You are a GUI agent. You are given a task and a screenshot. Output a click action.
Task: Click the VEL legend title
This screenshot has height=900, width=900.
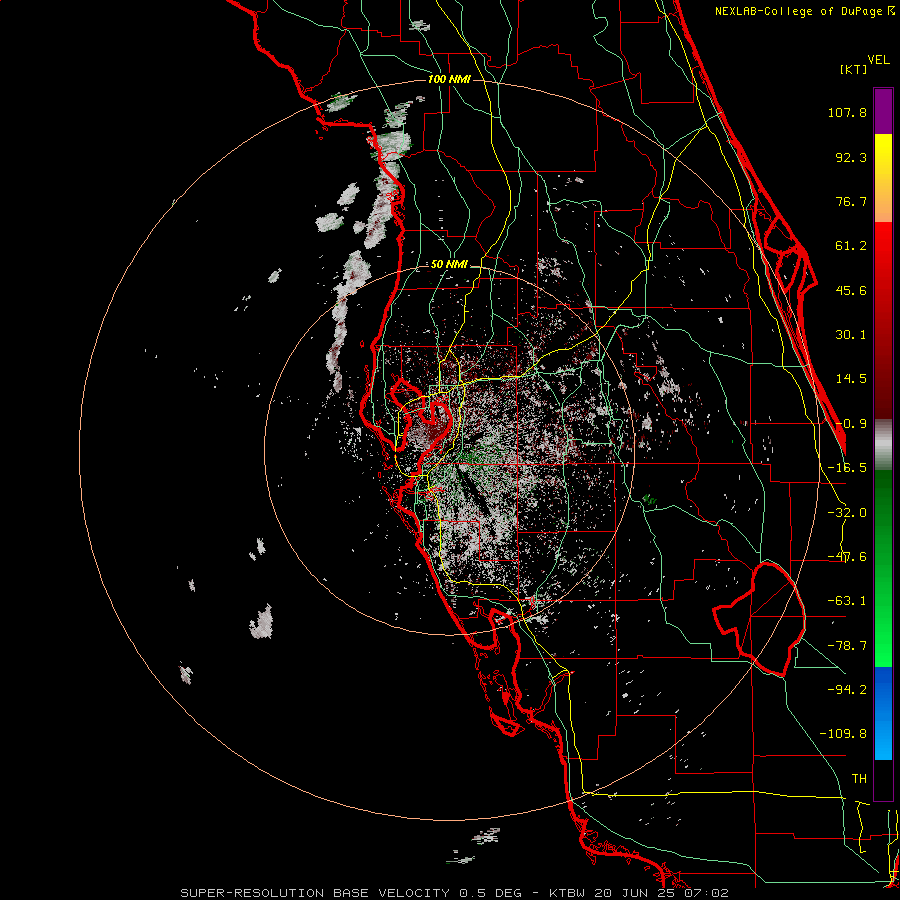(878, 60)
